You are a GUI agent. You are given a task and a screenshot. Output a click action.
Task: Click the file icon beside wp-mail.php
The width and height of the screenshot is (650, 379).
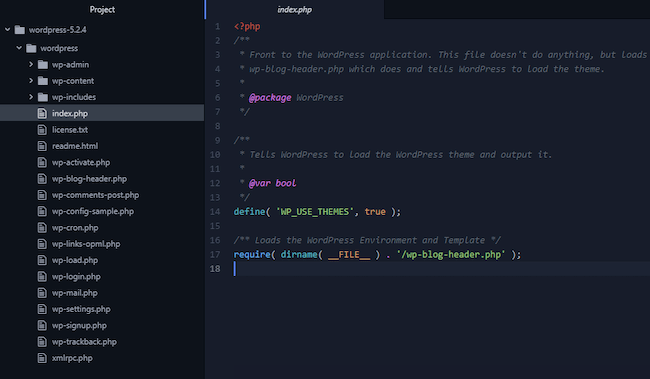[42, 293]
